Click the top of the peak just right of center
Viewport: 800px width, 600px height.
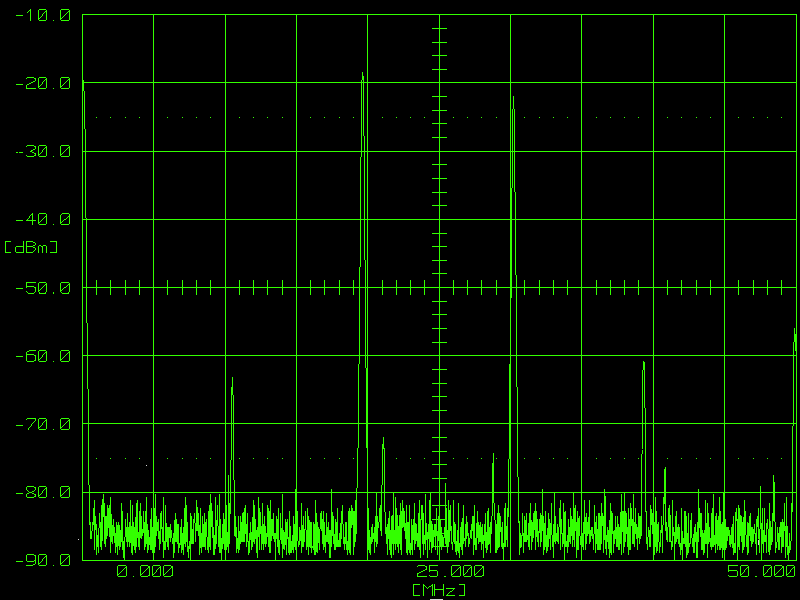(512, 98)
